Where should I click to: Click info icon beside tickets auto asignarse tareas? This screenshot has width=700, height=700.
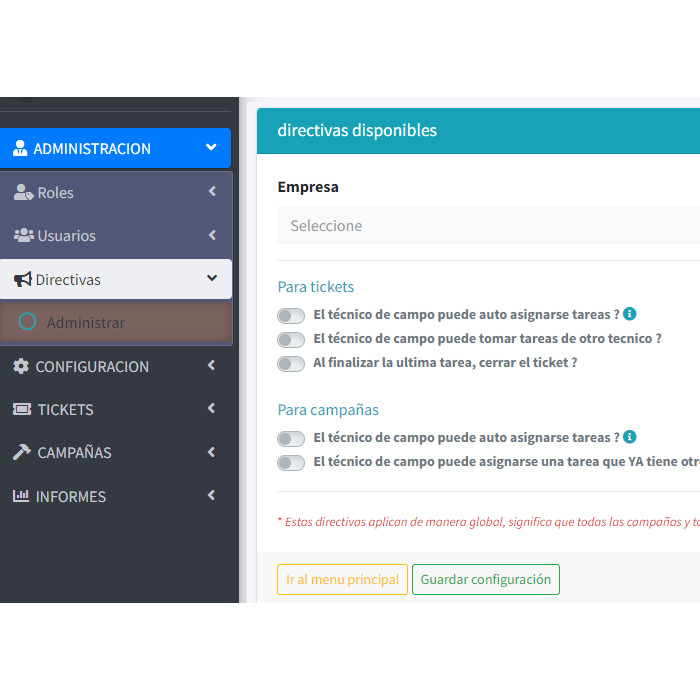tap(630, 314)
